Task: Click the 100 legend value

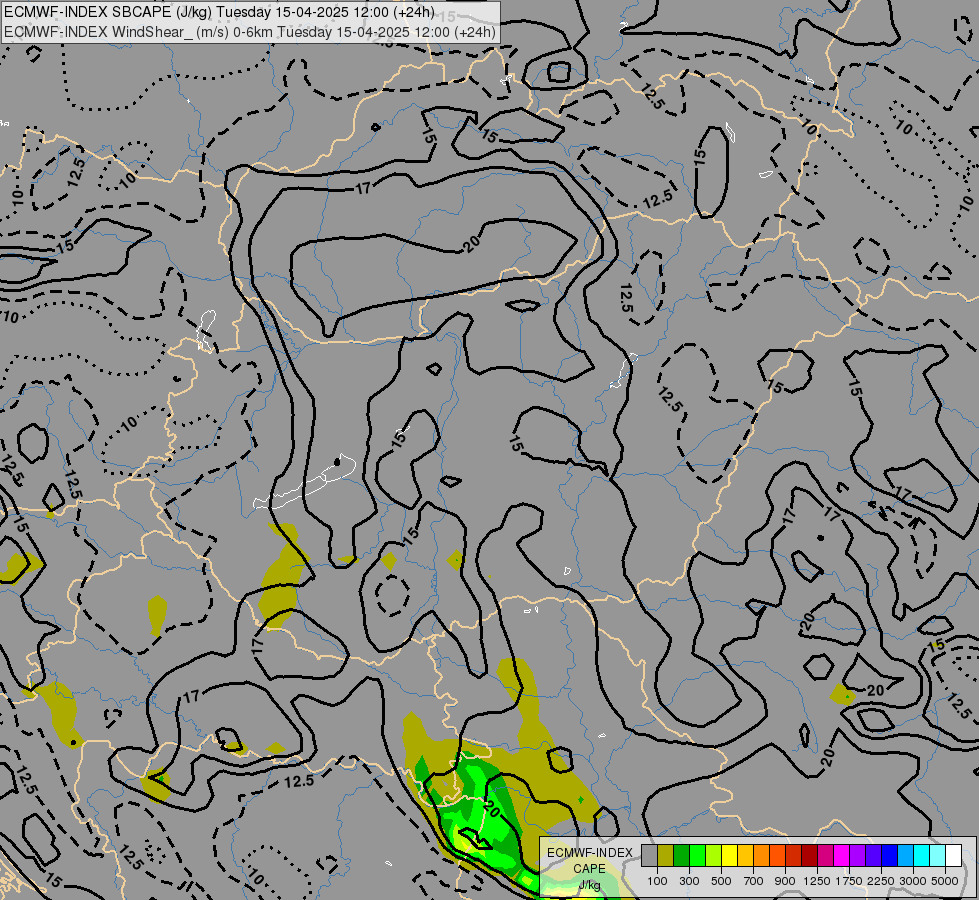Action: tap(657, 881)
